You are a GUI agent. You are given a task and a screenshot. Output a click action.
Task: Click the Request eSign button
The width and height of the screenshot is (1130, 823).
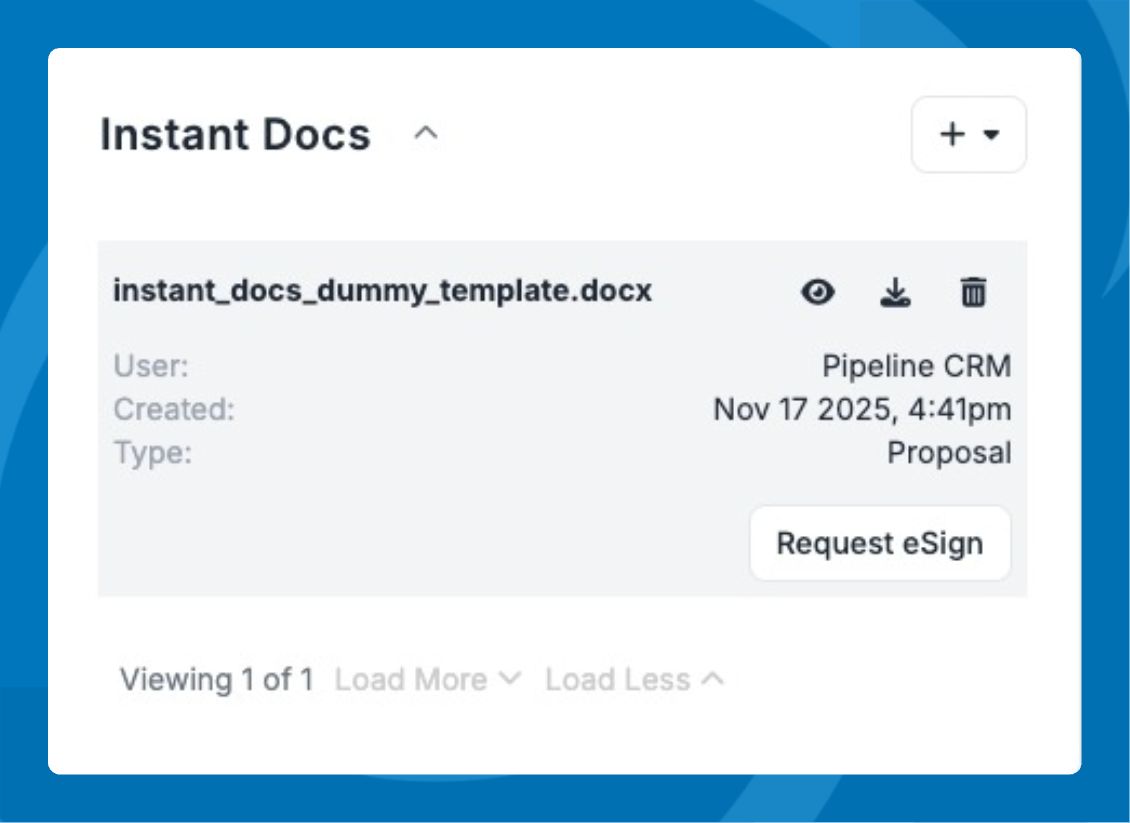pos(879,543)
